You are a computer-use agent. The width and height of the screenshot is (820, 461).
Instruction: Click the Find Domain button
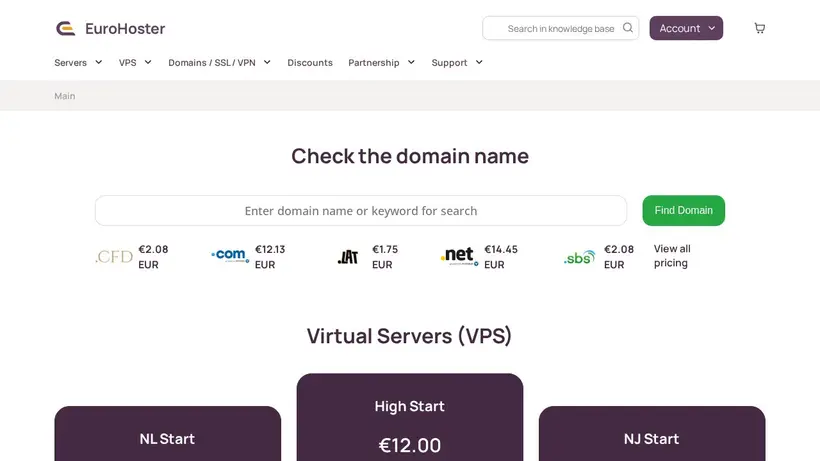pos(684,211)
